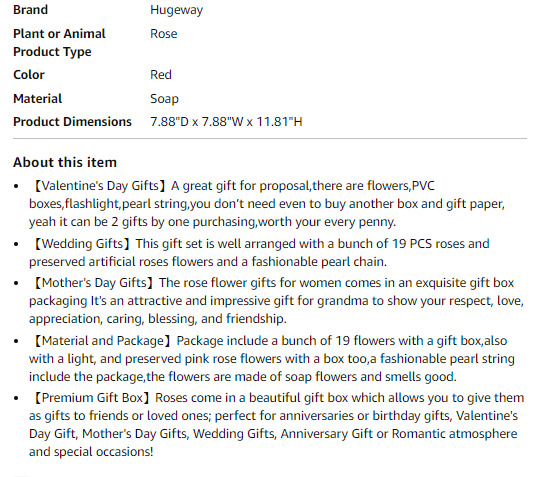
Task: Select the Hugeway brand value
Action: (176, 10)
